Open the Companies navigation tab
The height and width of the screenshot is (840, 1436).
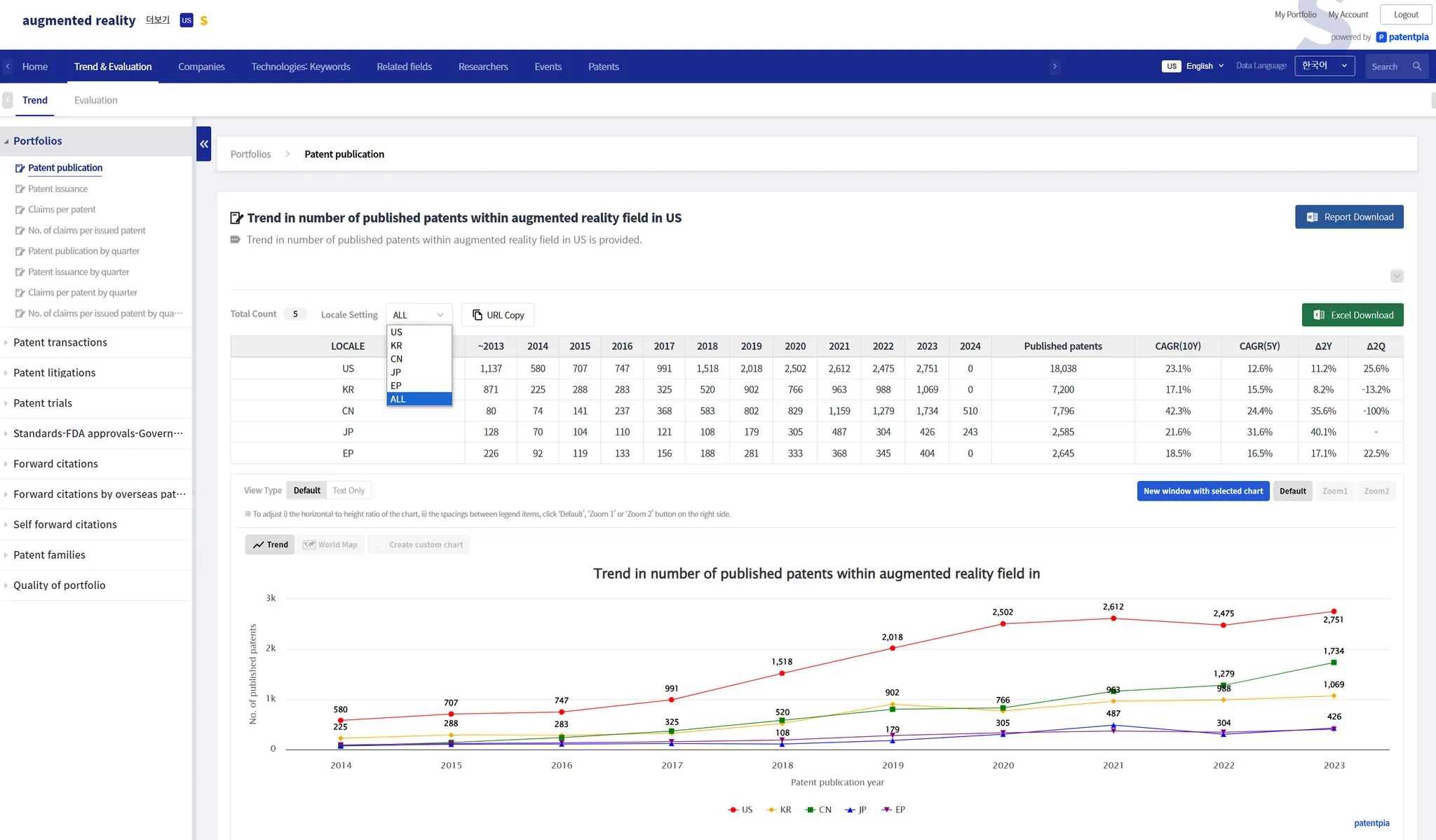pos(201,67)
